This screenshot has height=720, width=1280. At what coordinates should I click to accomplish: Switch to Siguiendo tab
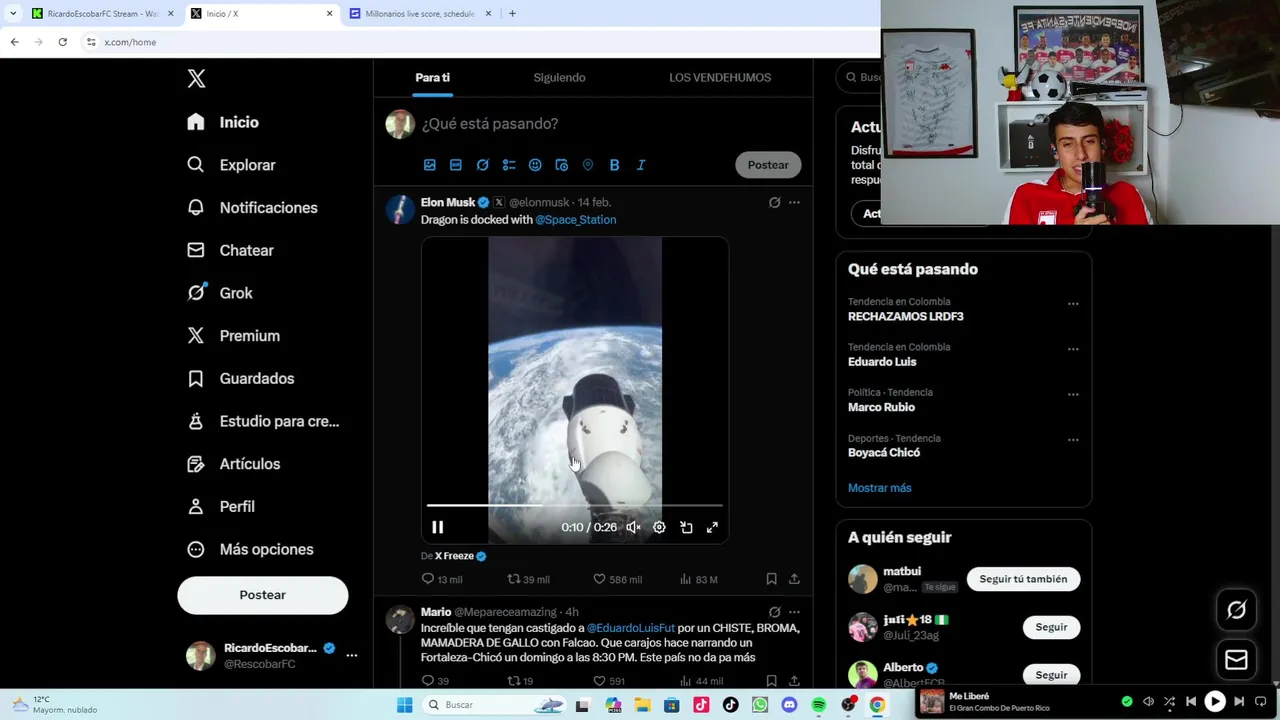point(559,77)
